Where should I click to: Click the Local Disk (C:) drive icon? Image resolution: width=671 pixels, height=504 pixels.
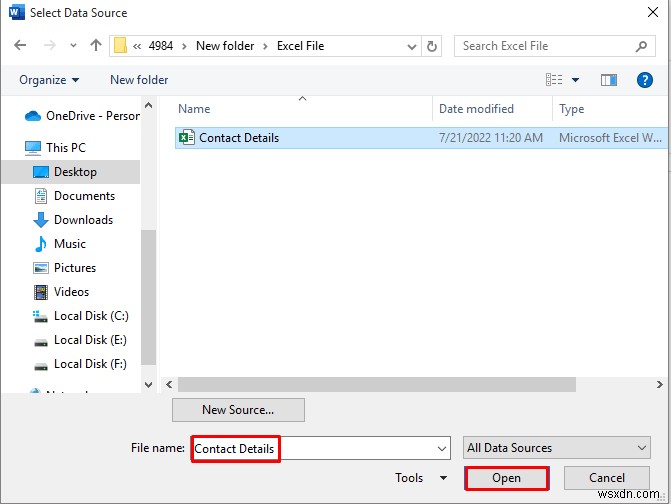click(40, 317)
